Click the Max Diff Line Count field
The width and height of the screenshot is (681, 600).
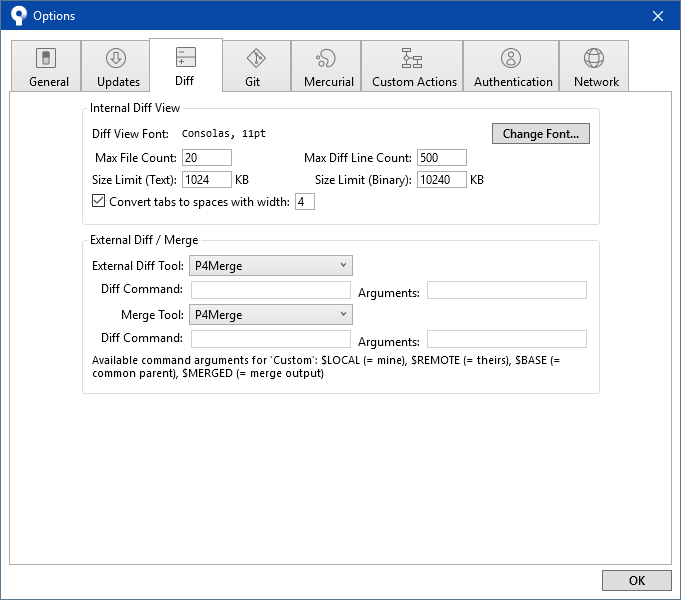[442, 158]
